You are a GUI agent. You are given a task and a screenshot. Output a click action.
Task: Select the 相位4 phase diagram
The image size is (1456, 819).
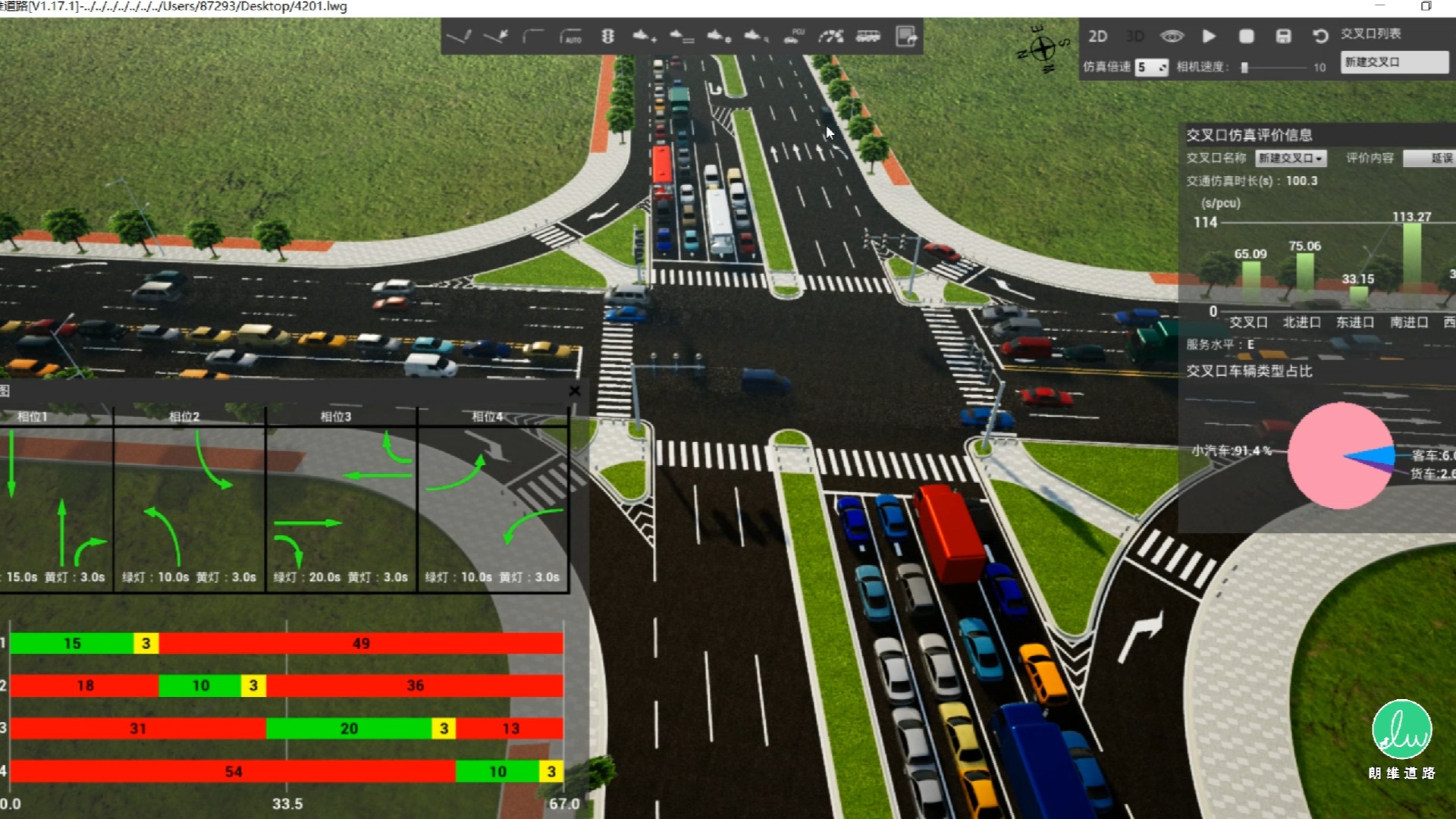(x=493, y=500)
